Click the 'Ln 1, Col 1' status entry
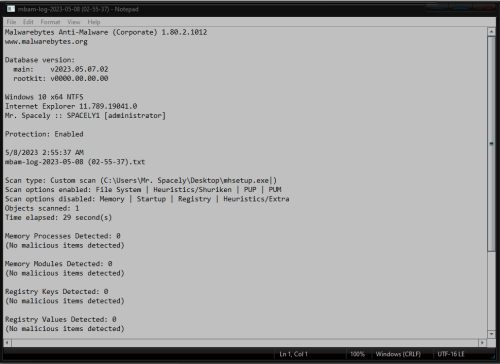This screenshot has width=500, height=364. pos(293,354)
